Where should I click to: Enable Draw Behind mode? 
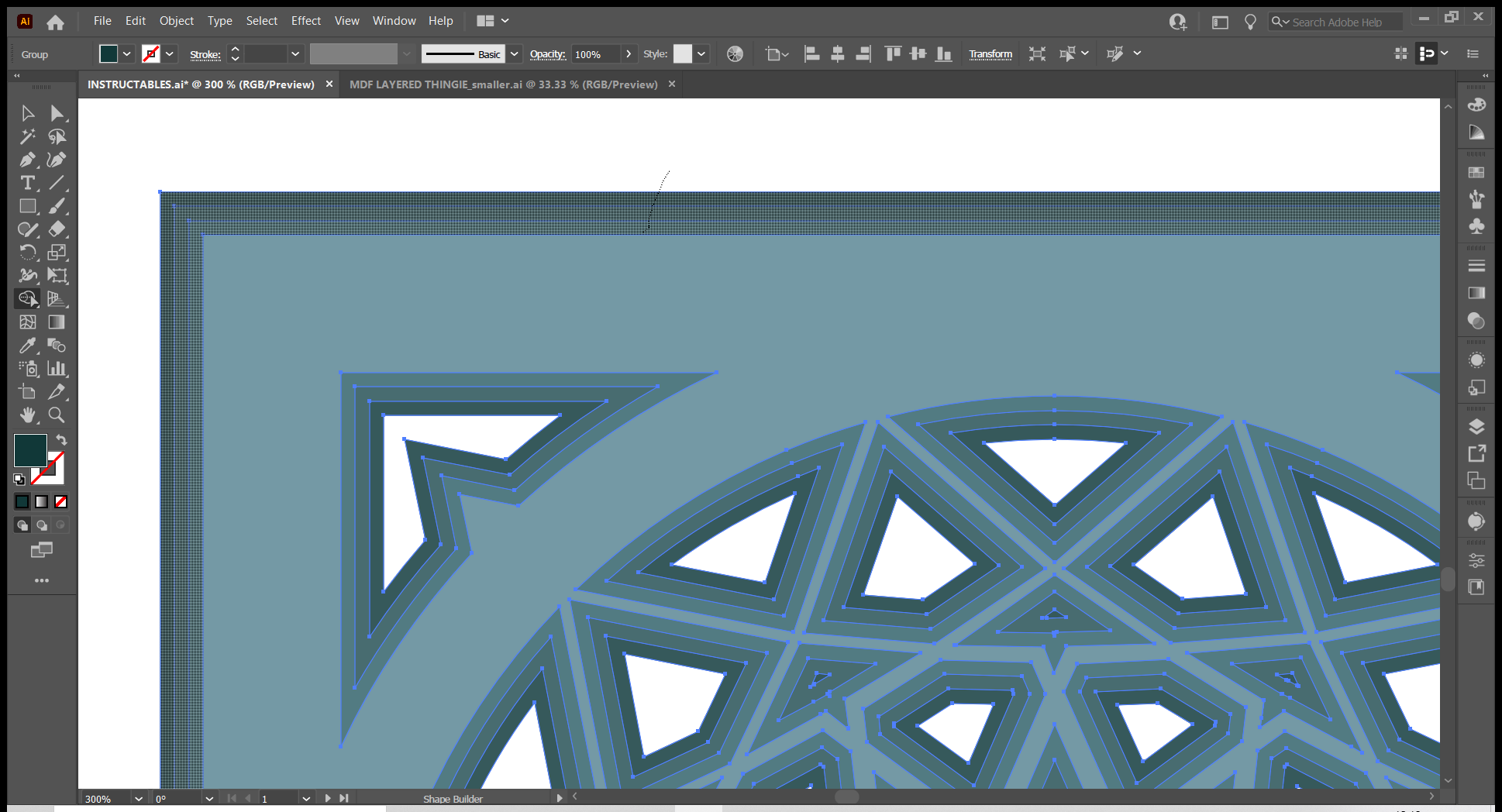click(x=42, y=525)
